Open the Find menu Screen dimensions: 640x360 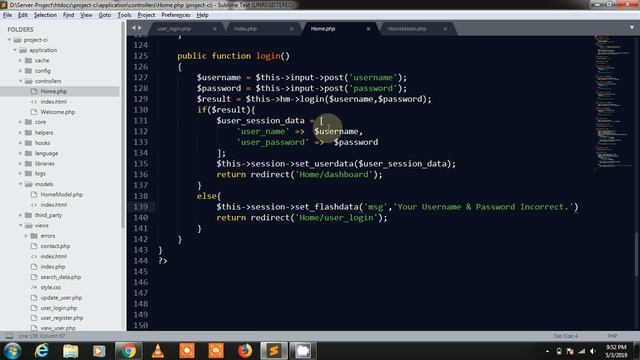[69, 15]
